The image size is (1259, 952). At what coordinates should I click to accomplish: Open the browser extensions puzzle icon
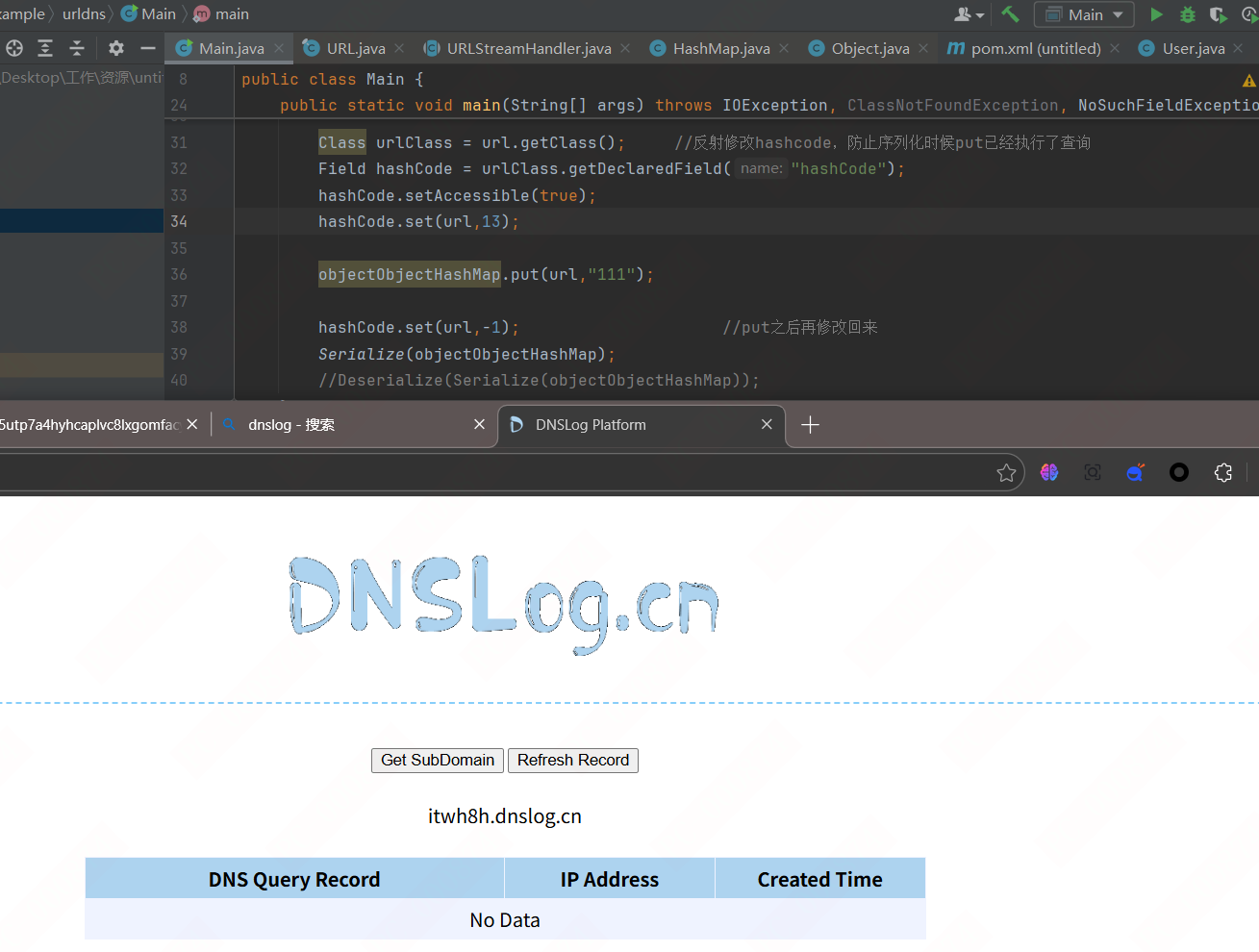pos(1223,472)
